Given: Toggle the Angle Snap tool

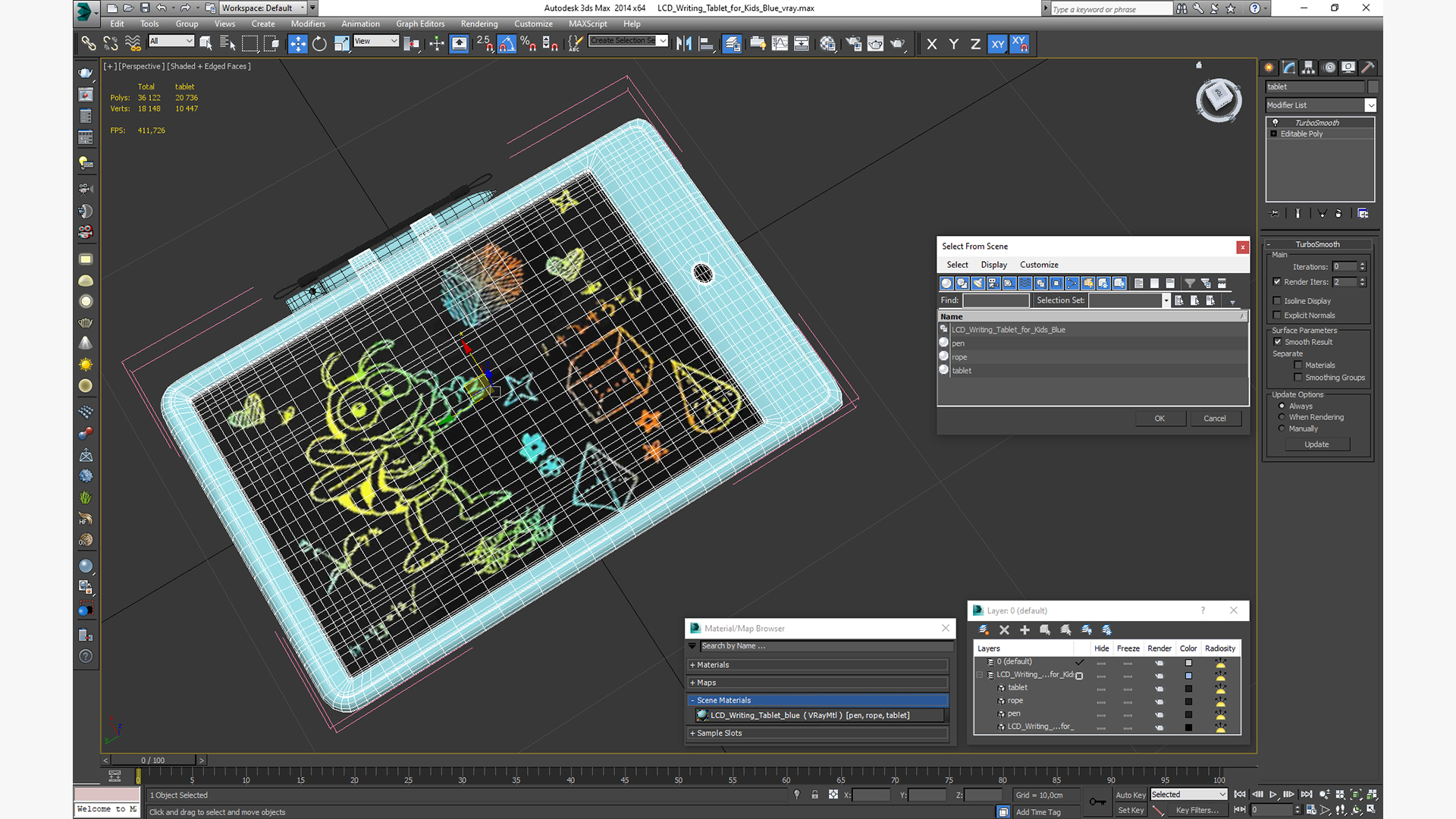Looking at the screenshot, I should point(507,44).
